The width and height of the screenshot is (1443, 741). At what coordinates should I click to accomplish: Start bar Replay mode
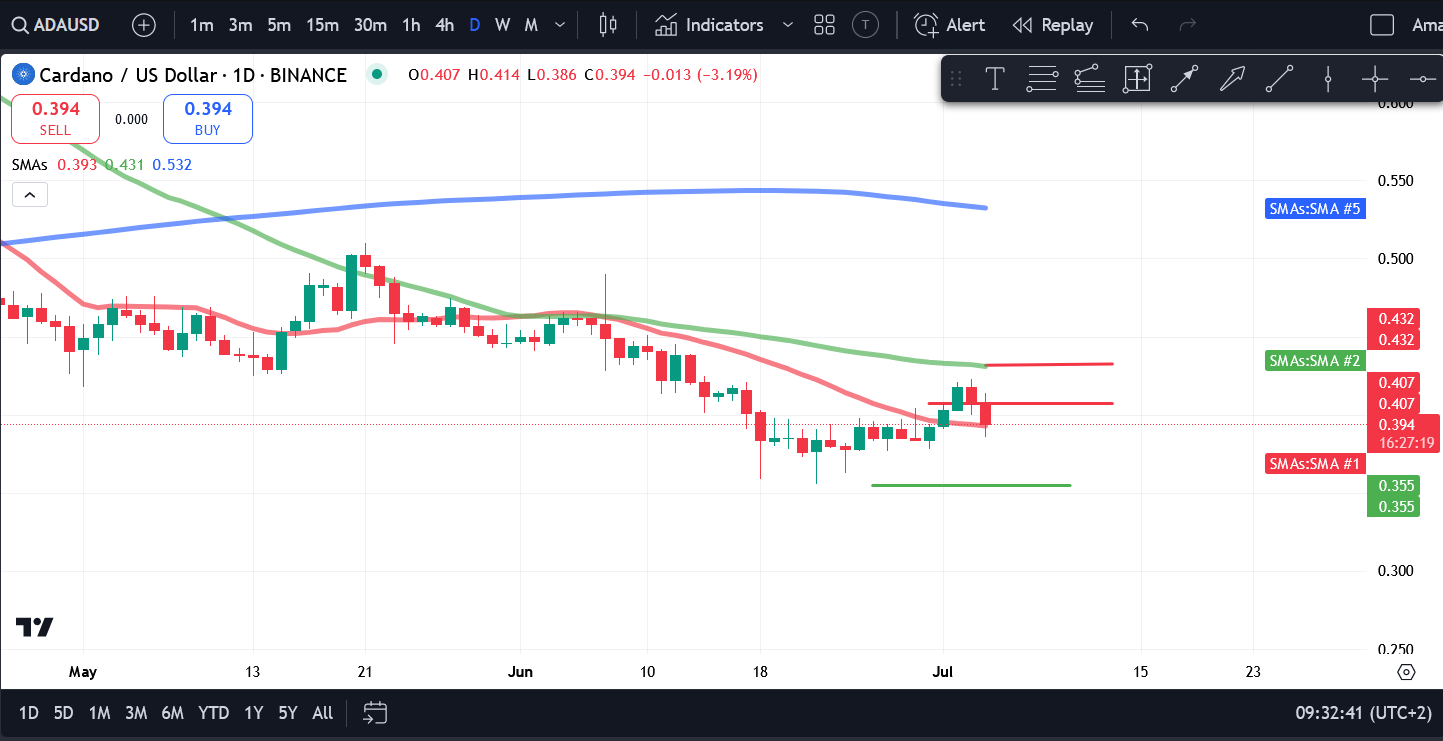click(x=1053, y=25)
